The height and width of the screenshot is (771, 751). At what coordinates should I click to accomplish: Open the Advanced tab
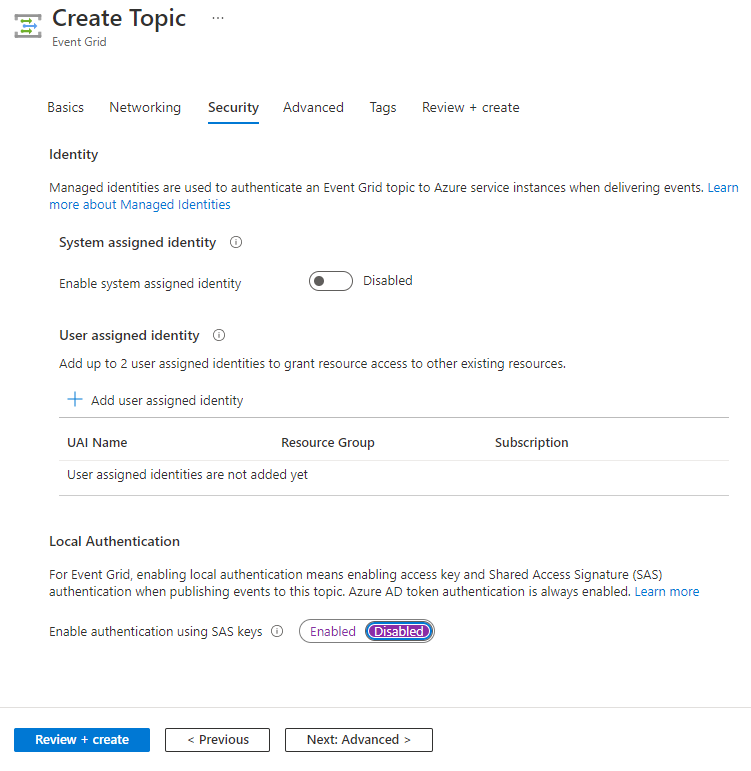(x=313, y=107)
